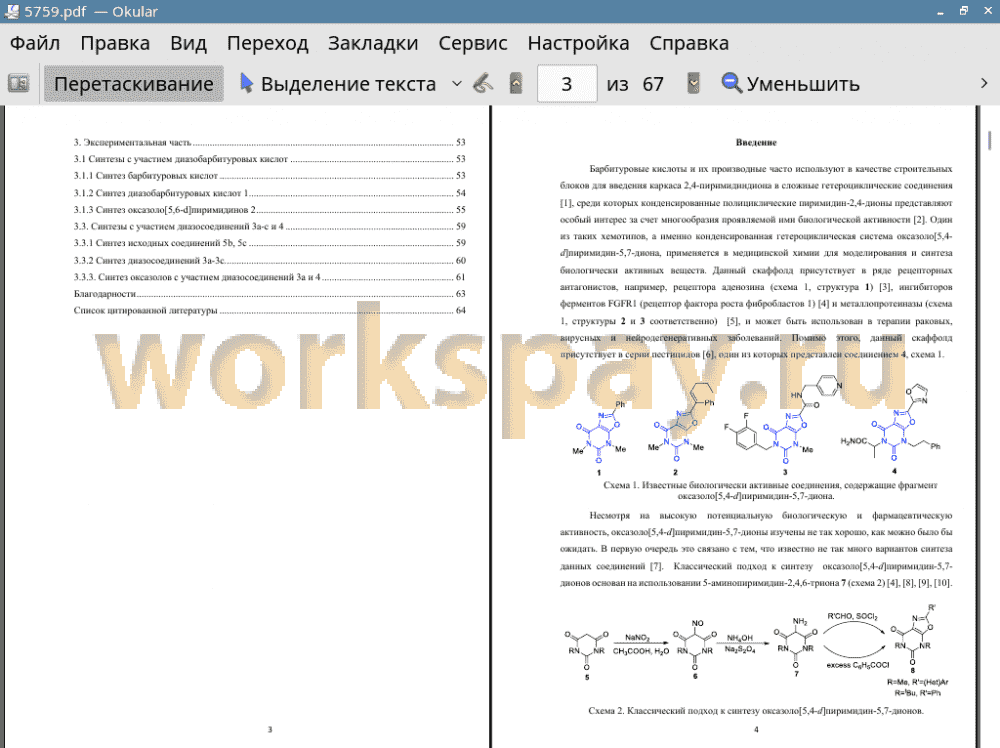Click the 'Введение' heading on page 4
This screenshot has width=1000, height=748.
pyautogui.click(x=756, y=142)
